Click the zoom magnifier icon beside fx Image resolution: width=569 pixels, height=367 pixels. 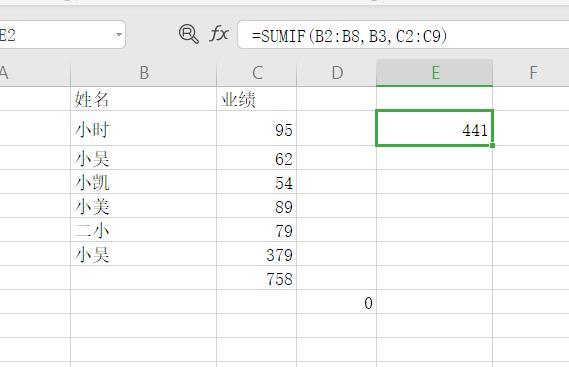189,34
